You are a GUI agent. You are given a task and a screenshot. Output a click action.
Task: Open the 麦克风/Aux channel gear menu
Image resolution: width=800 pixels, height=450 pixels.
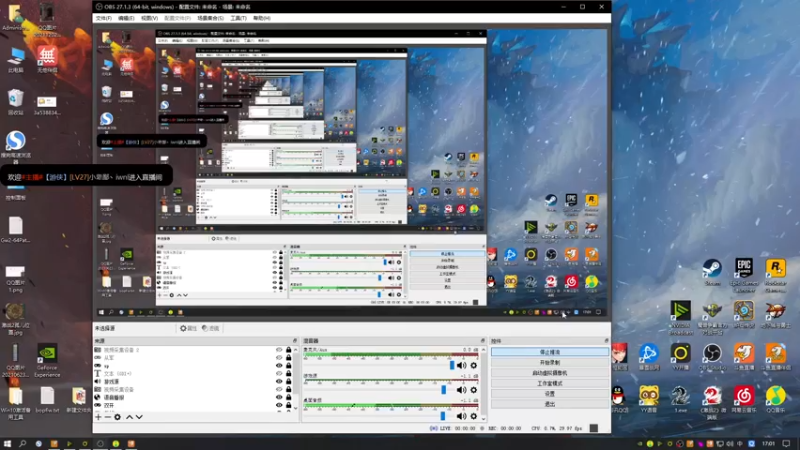[474, 365]
